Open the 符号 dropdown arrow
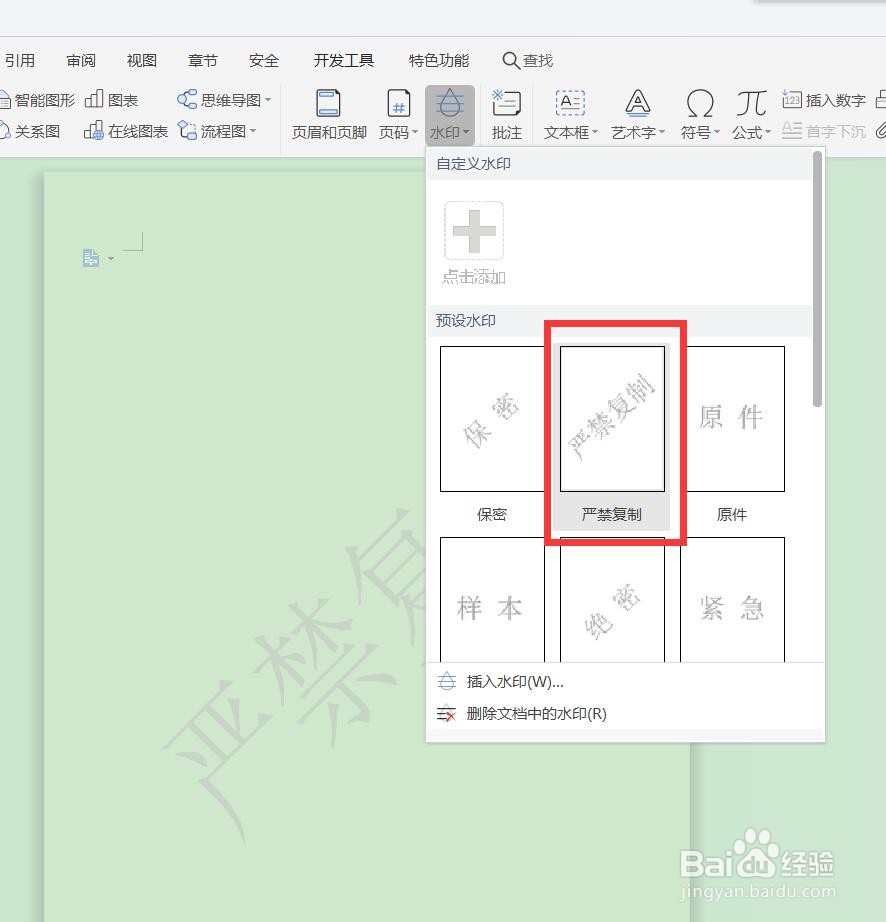The width and height of the screenshot is (886, 922). (717, 132)
